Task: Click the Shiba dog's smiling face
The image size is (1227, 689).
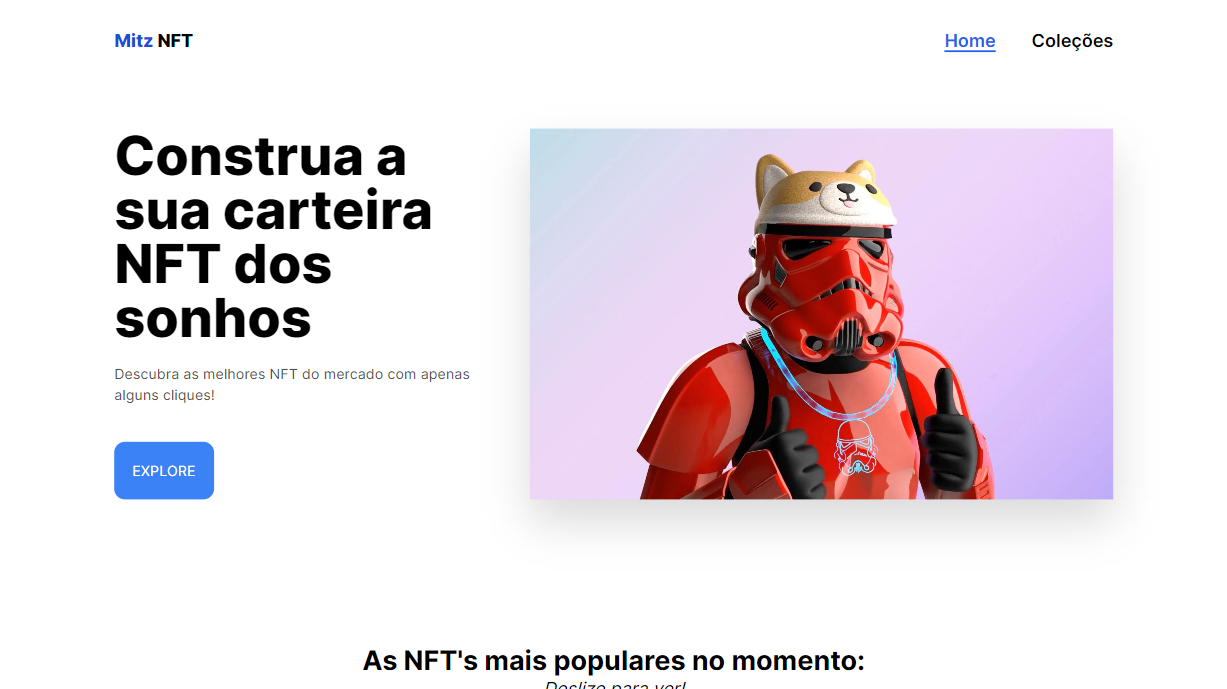Action: 846,196
